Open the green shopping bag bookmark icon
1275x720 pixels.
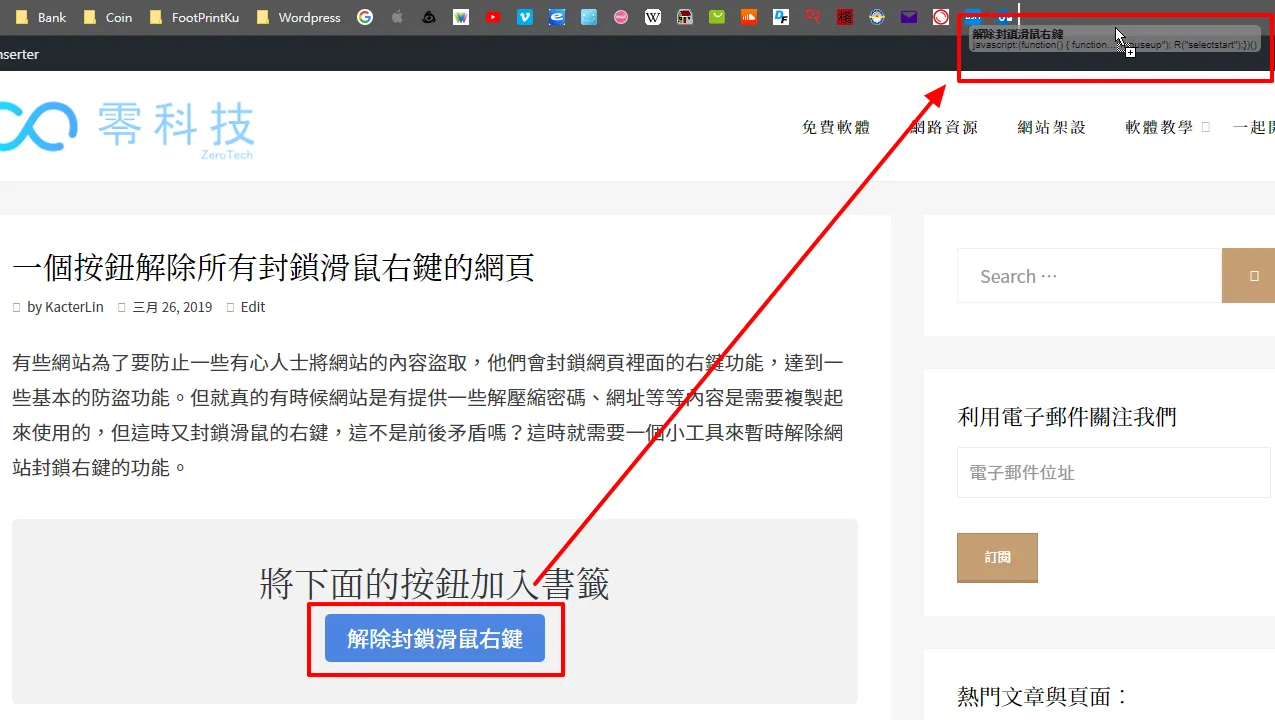coord(717,17)
